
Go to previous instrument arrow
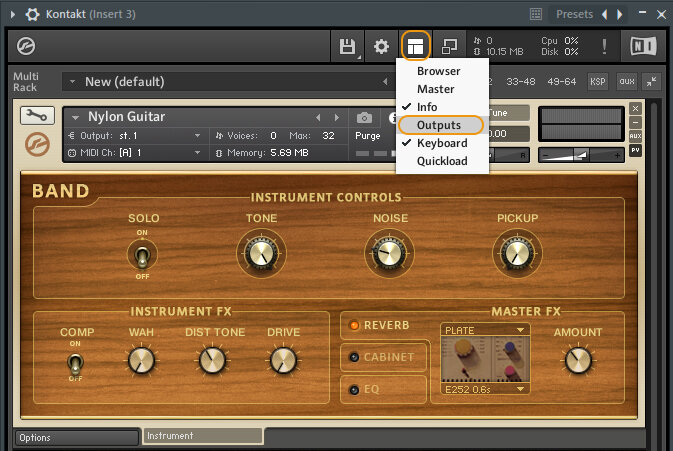pyautogui.click(x=318, y=118)
